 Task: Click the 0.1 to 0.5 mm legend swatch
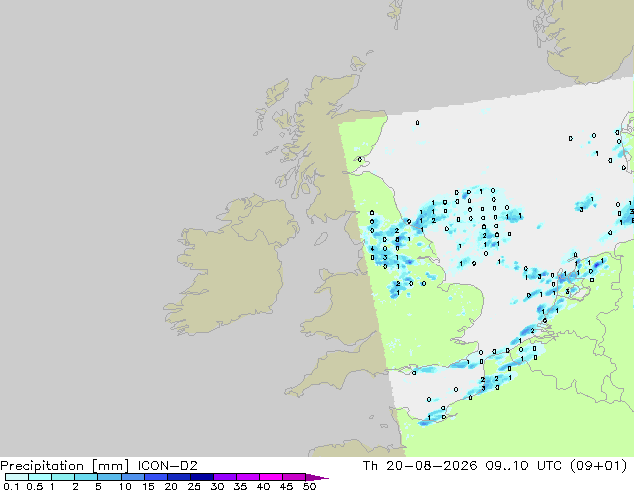[x=17, y=477]
